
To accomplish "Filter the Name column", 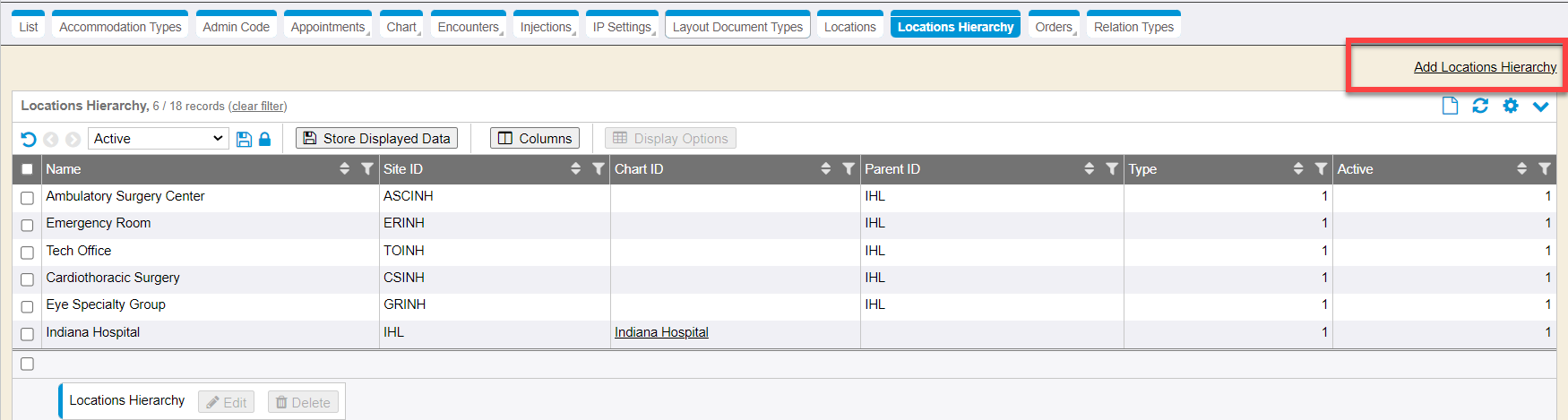I will [x=366, y=169].
